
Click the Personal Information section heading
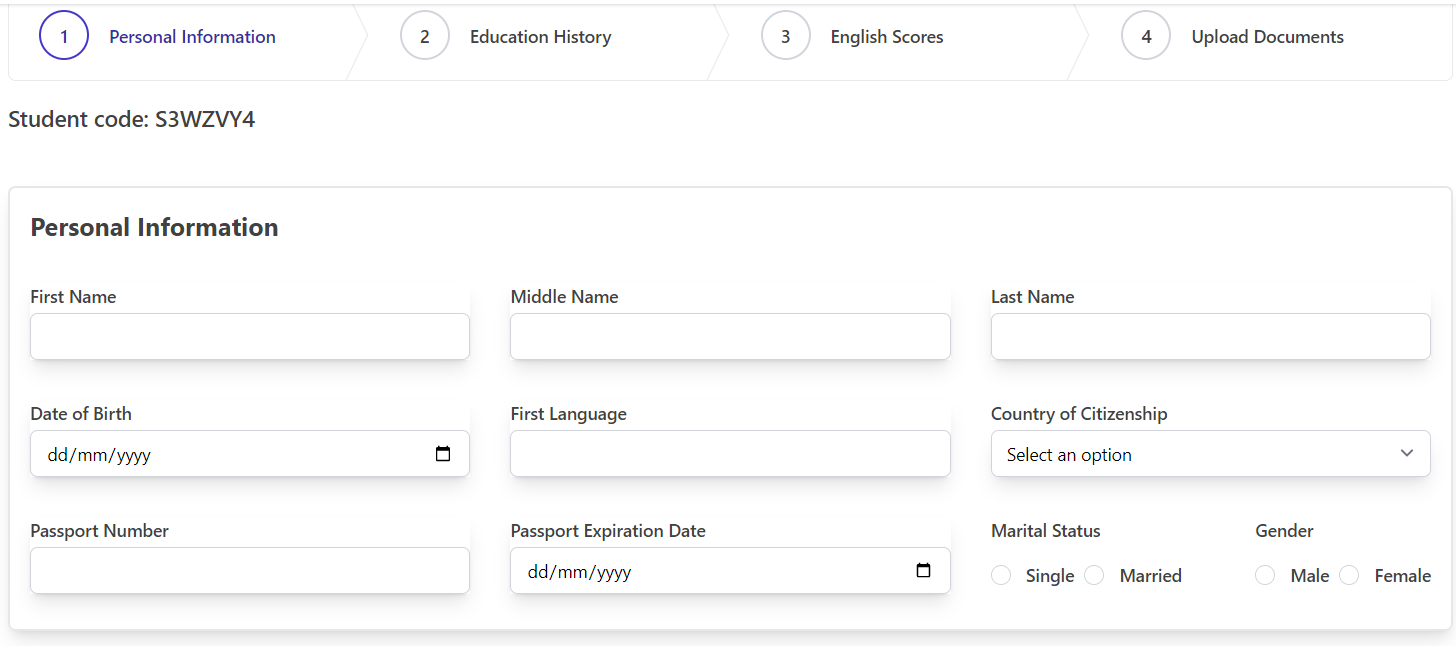tap(154, 227)
